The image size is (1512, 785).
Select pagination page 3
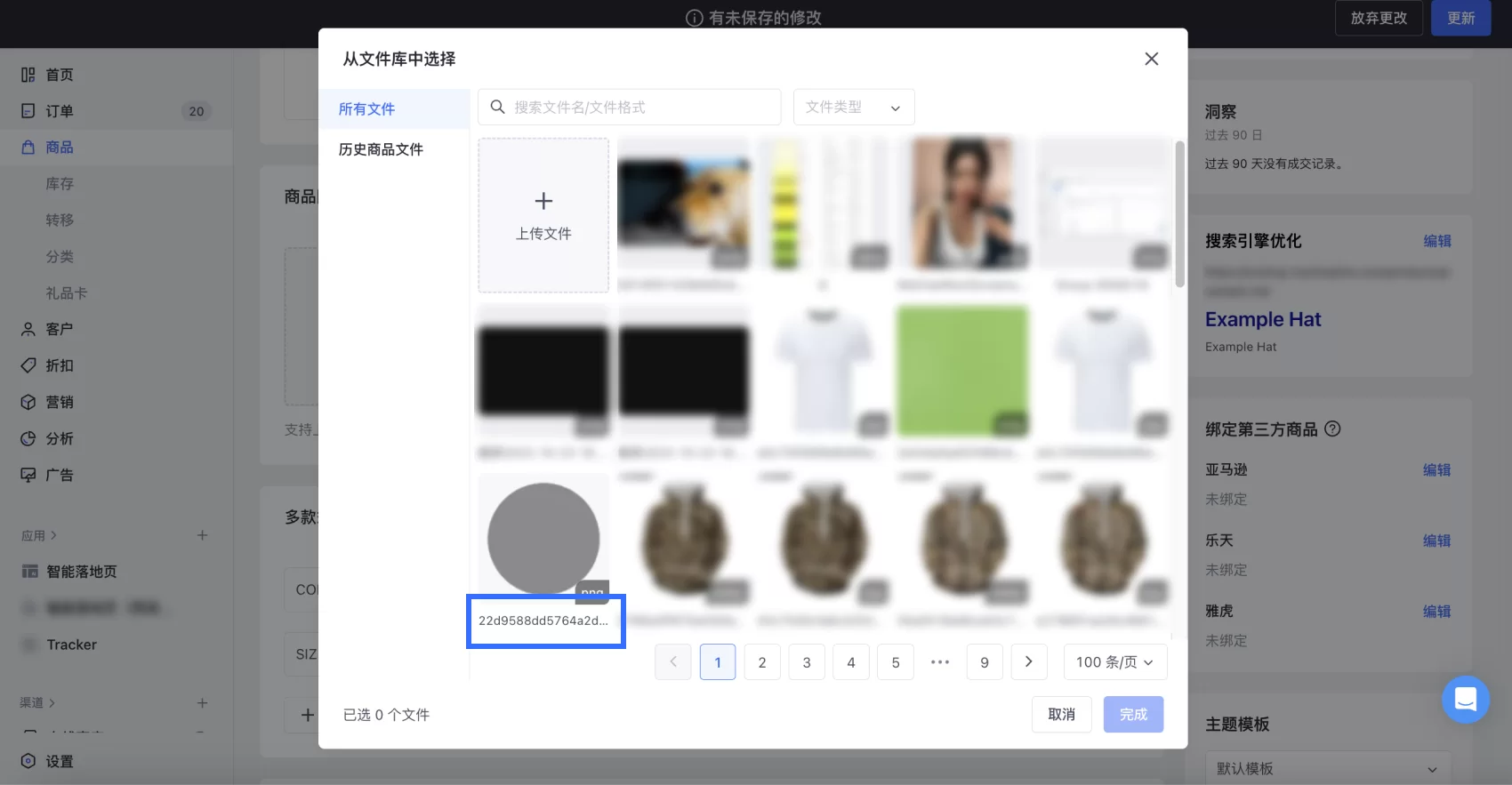(807, 661)
